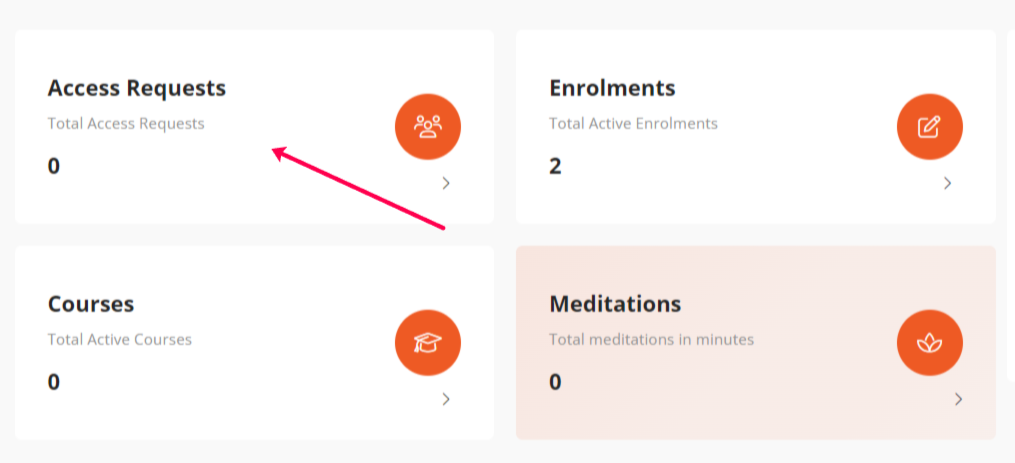1015x463 pixels.
Task: Click the Meditations heading
Action: coord(615,304)
